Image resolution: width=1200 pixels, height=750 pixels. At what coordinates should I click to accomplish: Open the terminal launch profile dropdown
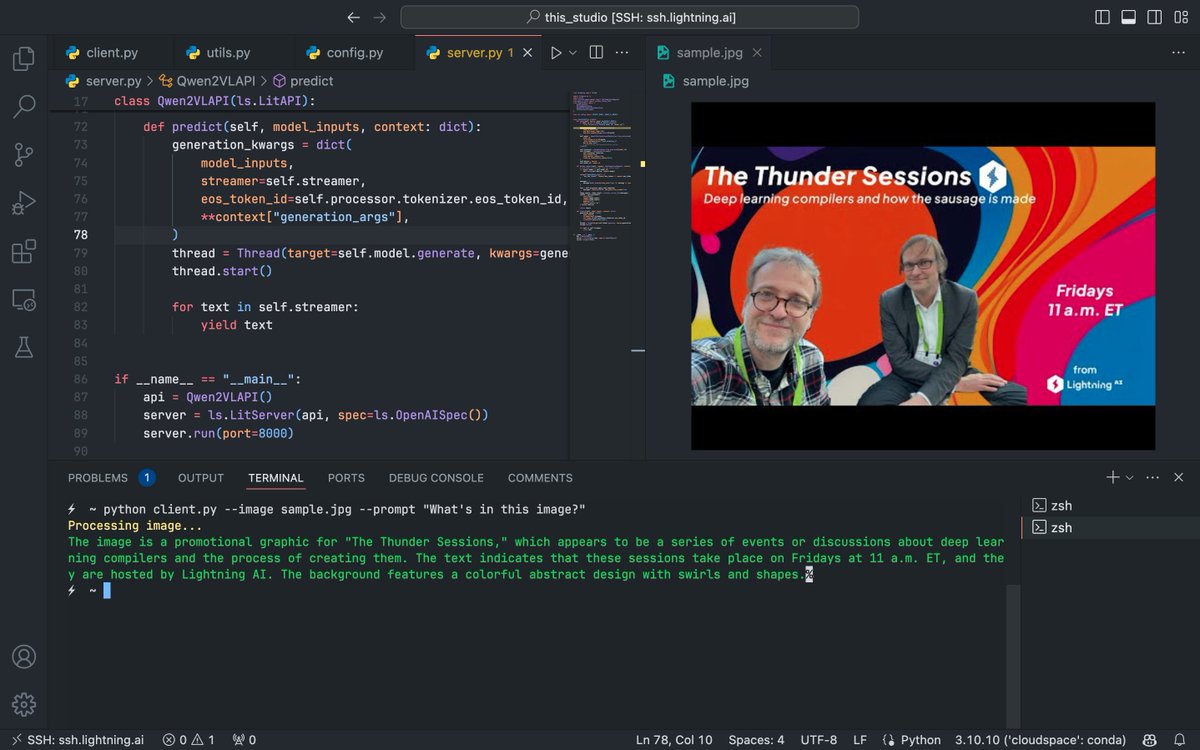pos(1130,478)
